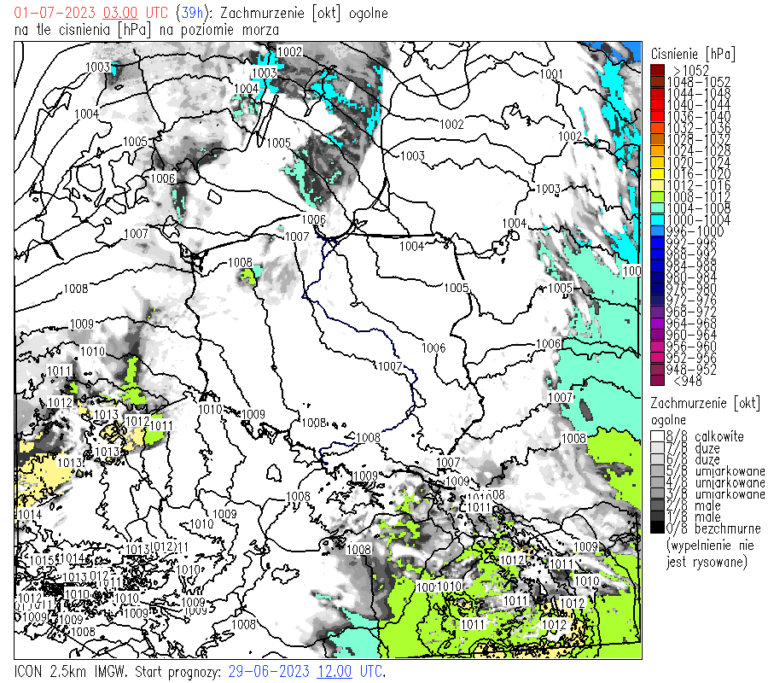Click the 1002 isobar label at top center
Screen dimensions: 768x683
coord(452,124)
